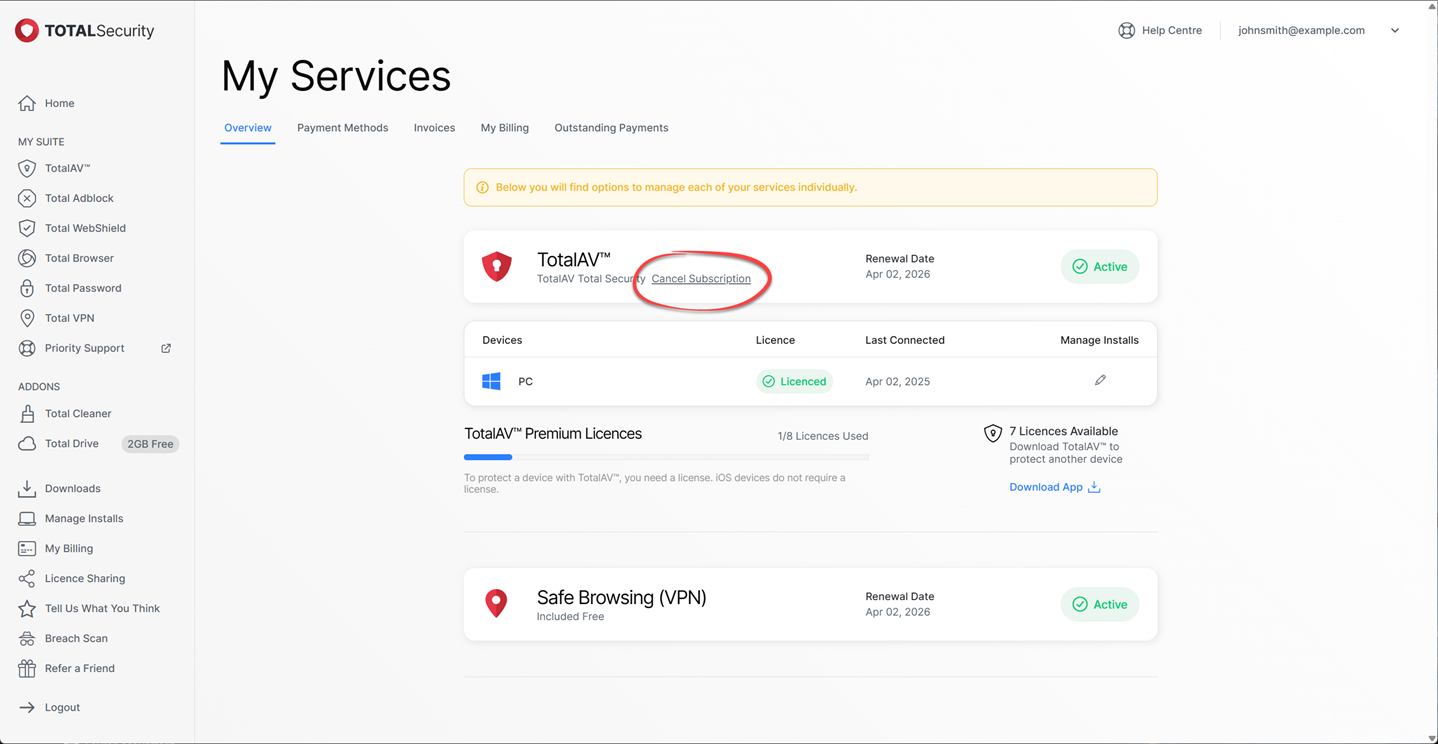Viewport: 1438px width, 744px height.
Task: Expand the account dropdown chevron
Action: [1394, 31]
